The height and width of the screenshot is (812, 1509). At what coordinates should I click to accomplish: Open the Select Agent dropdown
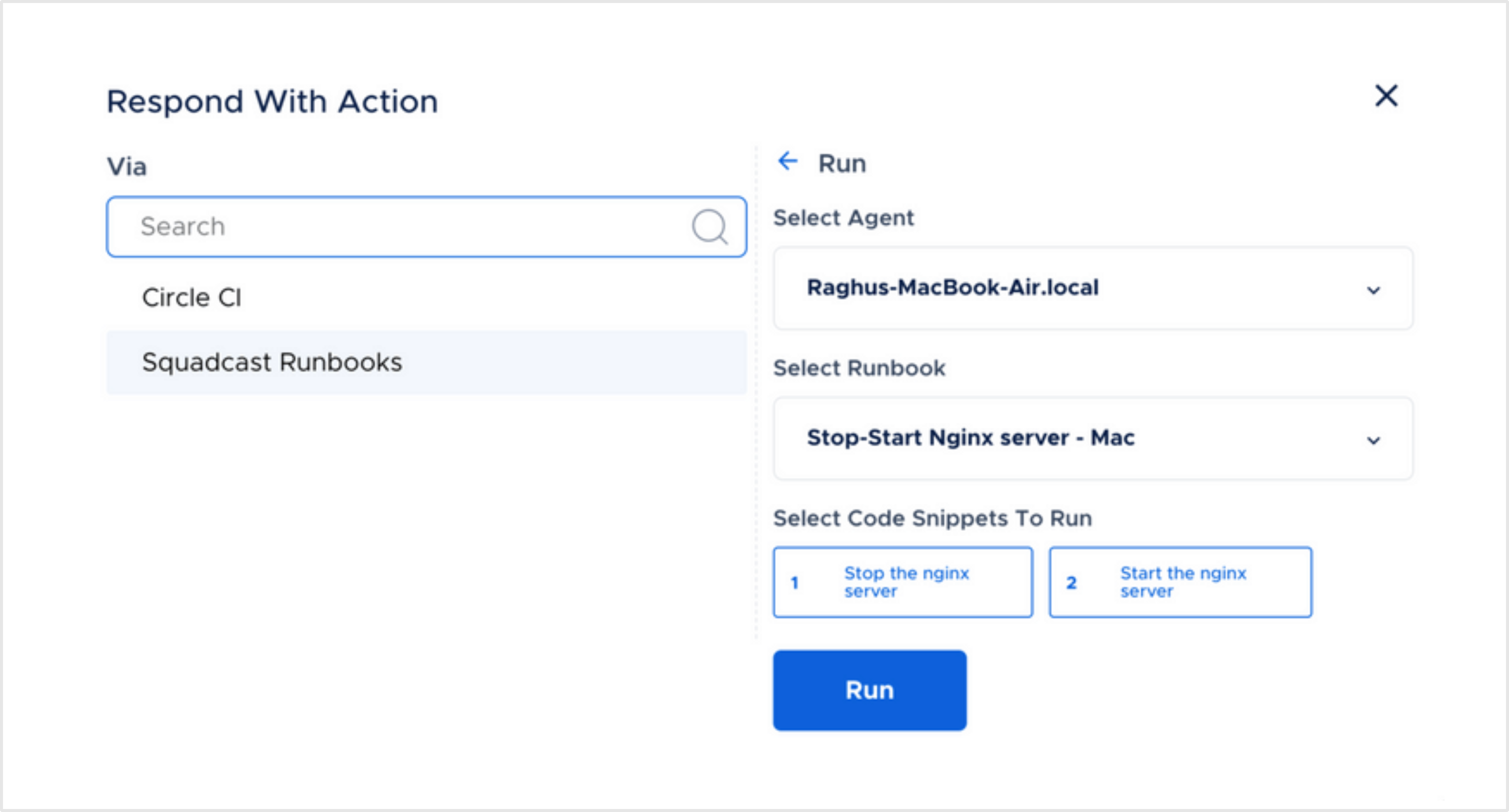click(1093, 289)
